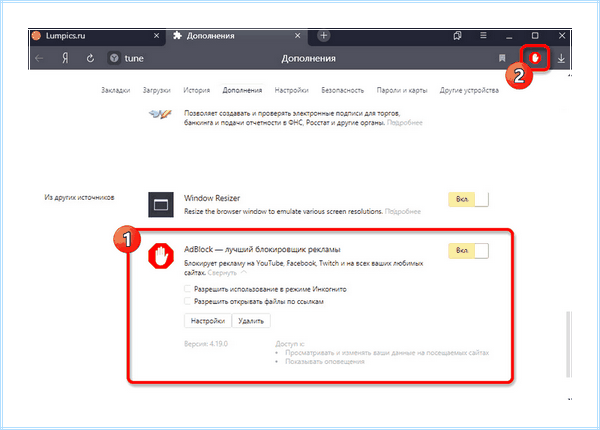Click the bookmark icon in address bar
Screen dimensions: 600x430
point(502,58)
